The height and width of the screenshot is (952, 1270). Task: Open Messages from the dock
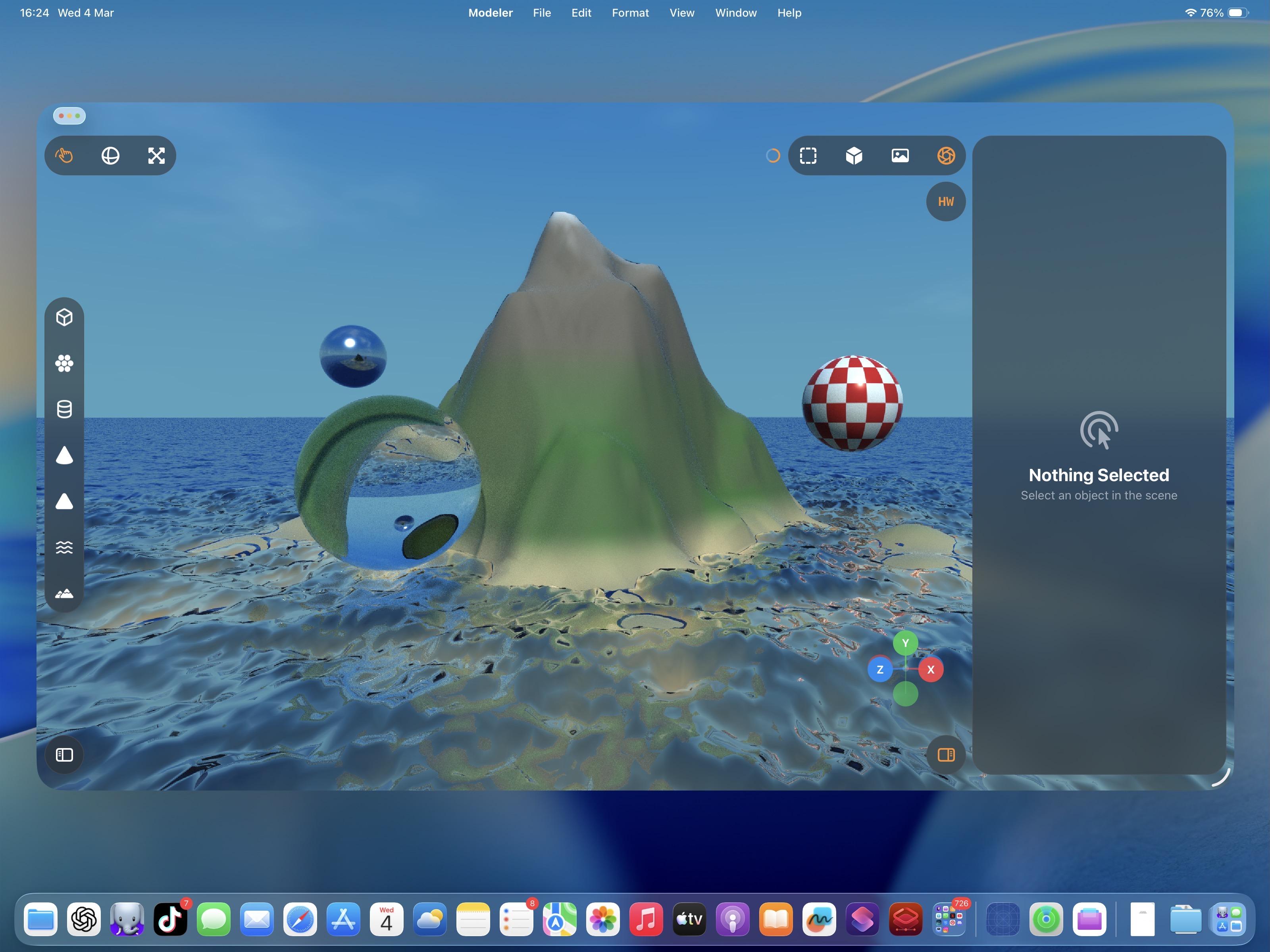(x=214, y=920)
